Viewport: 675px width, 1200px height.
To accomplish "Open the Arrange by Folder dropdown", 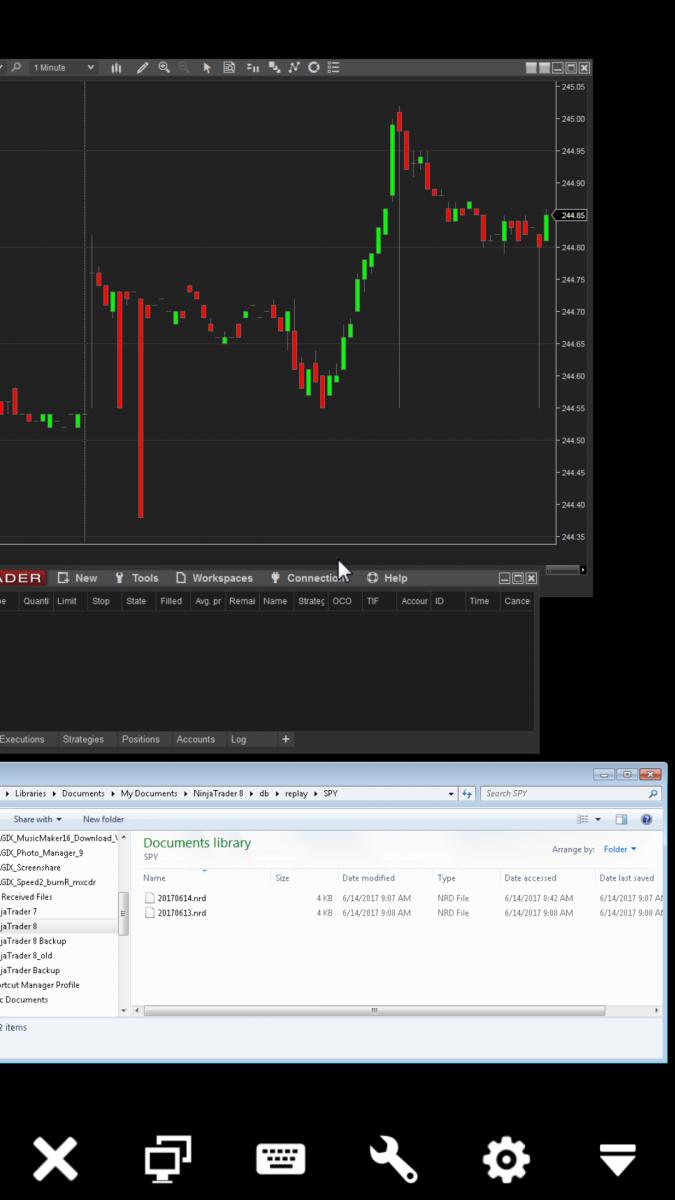I will [x=620, y=849].
